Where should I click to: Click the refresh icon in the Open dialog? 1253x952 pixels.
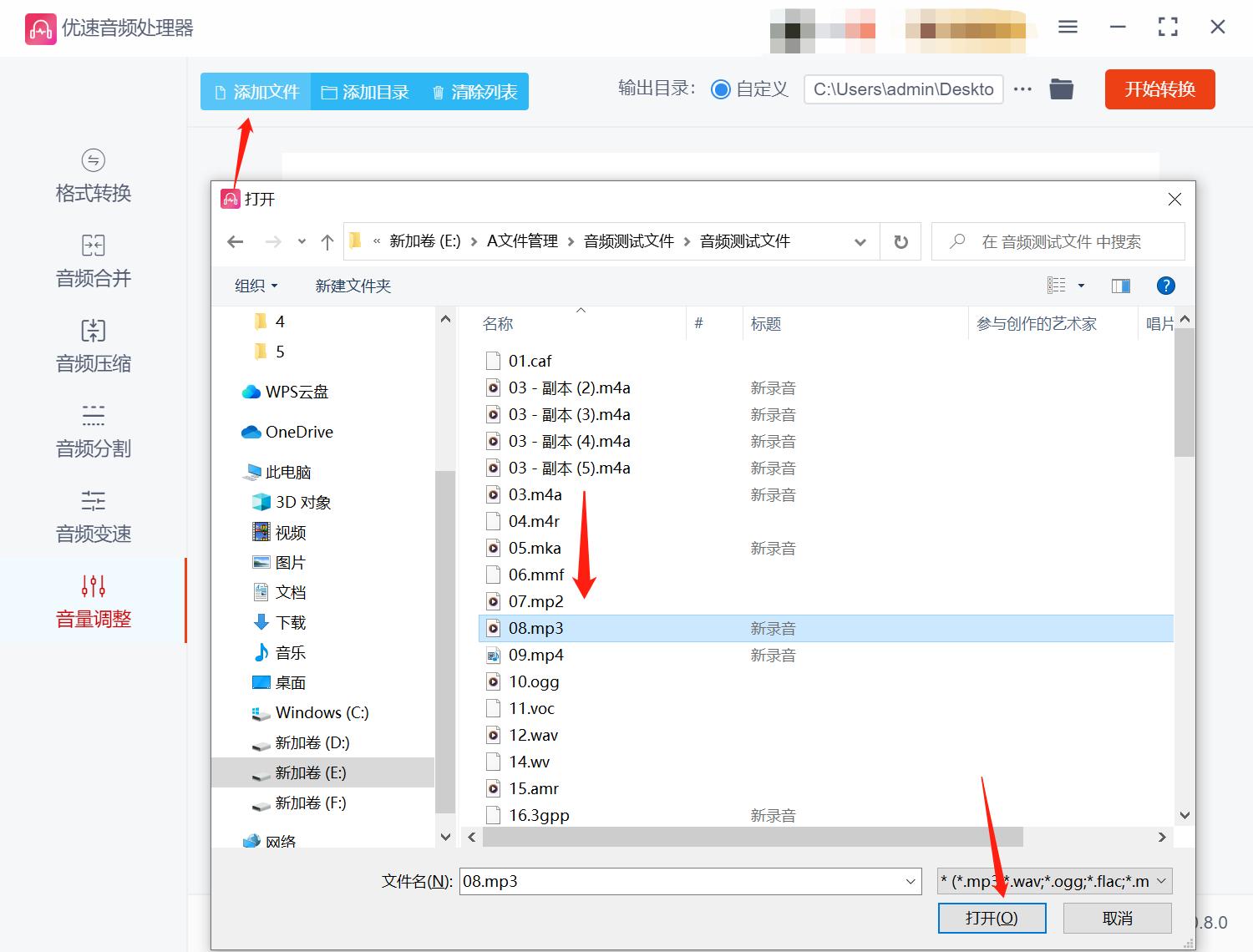click(900, 241)
